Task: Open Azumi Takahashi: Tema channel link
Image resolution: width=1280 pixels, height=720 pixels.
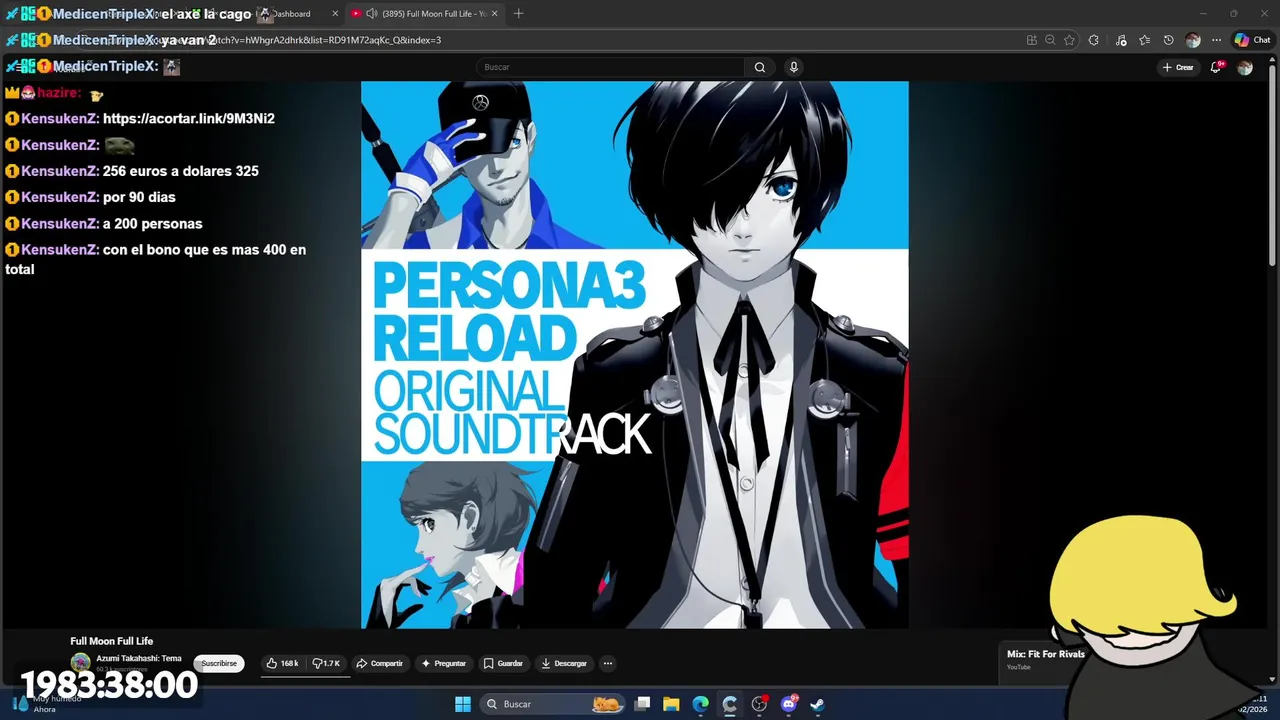Action: click(x=139, y=658)
